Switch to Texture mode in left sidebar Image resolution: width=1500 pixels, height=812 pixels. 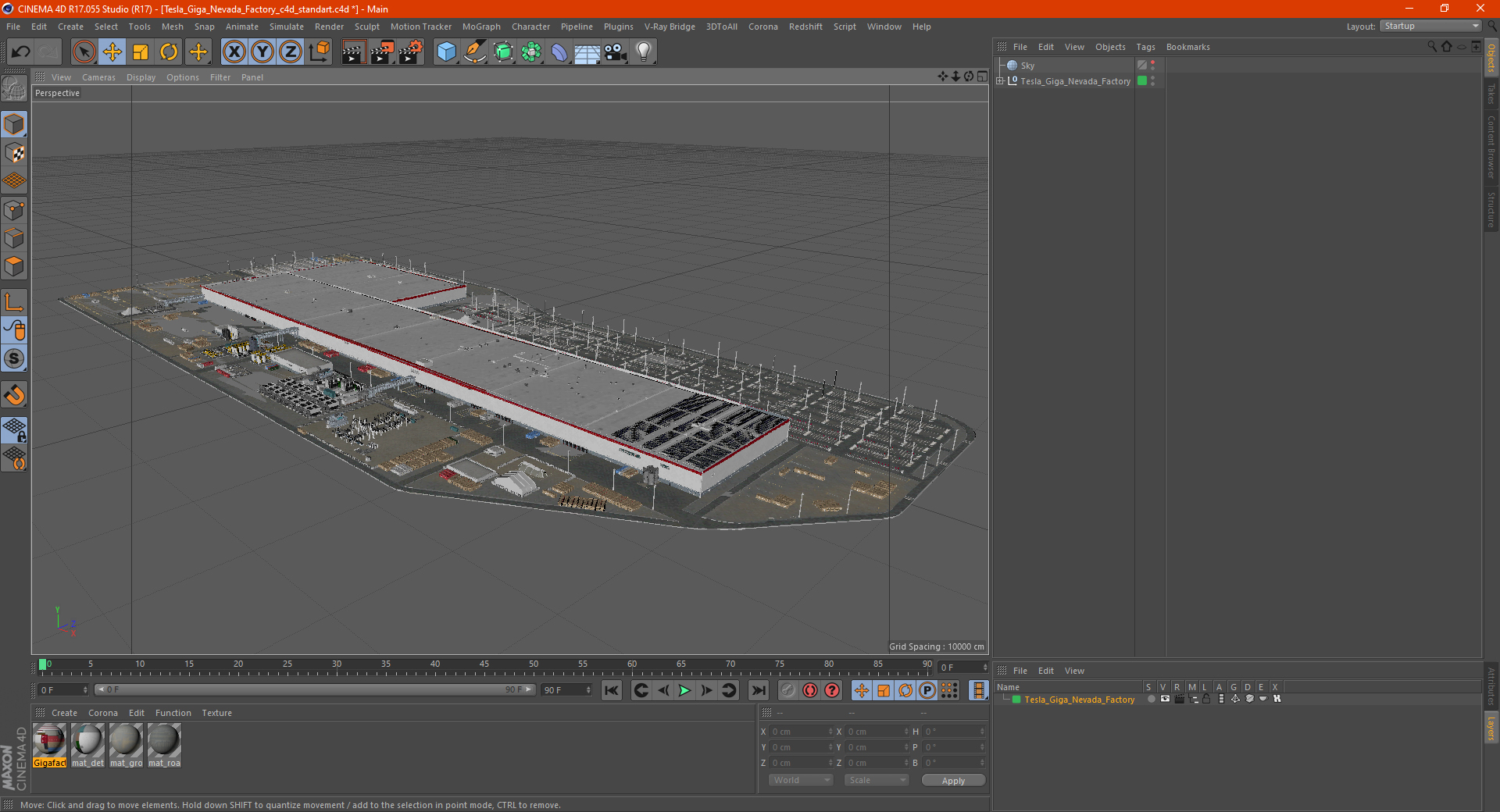[14, 153]
